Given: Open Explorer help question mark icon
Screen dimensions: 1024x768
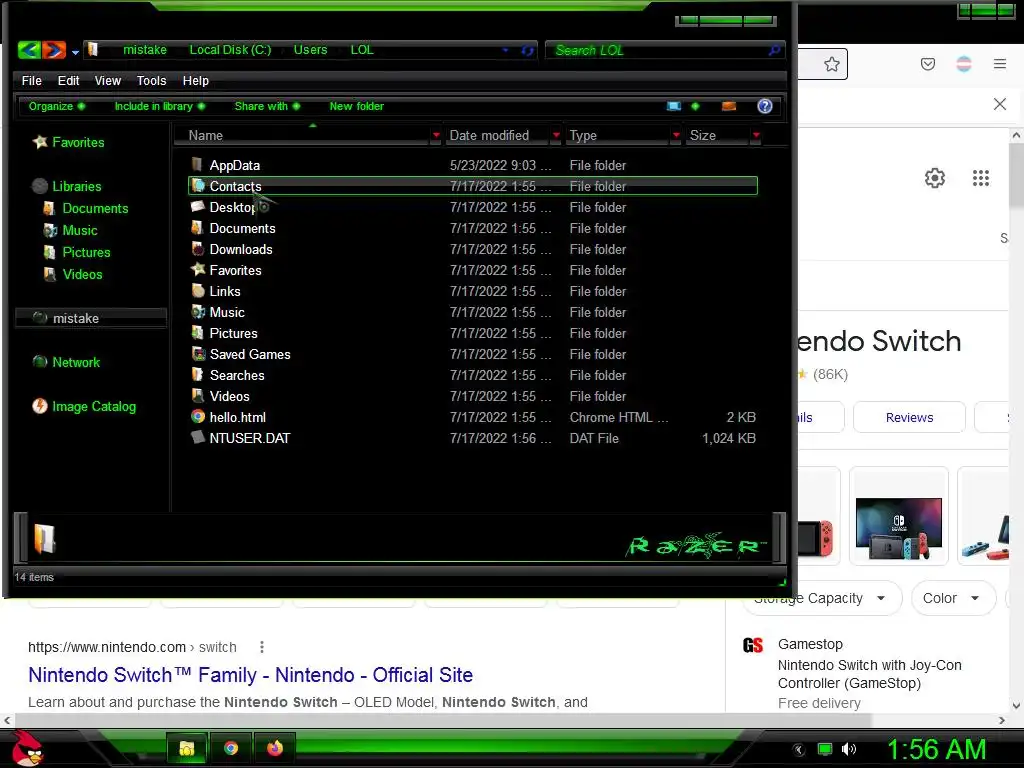Looking at the screenshot, I should [x=765, y=106].
